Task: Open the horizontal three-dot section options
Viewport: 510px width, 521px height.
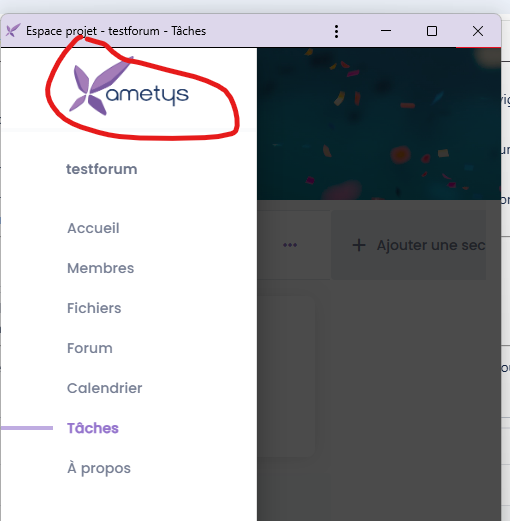Action: (x=290, y=245)
